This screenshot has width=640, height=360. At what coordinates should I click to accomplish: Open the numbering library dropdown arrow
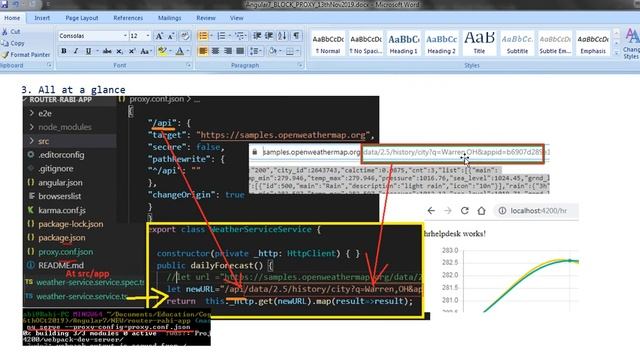[229, 36]
